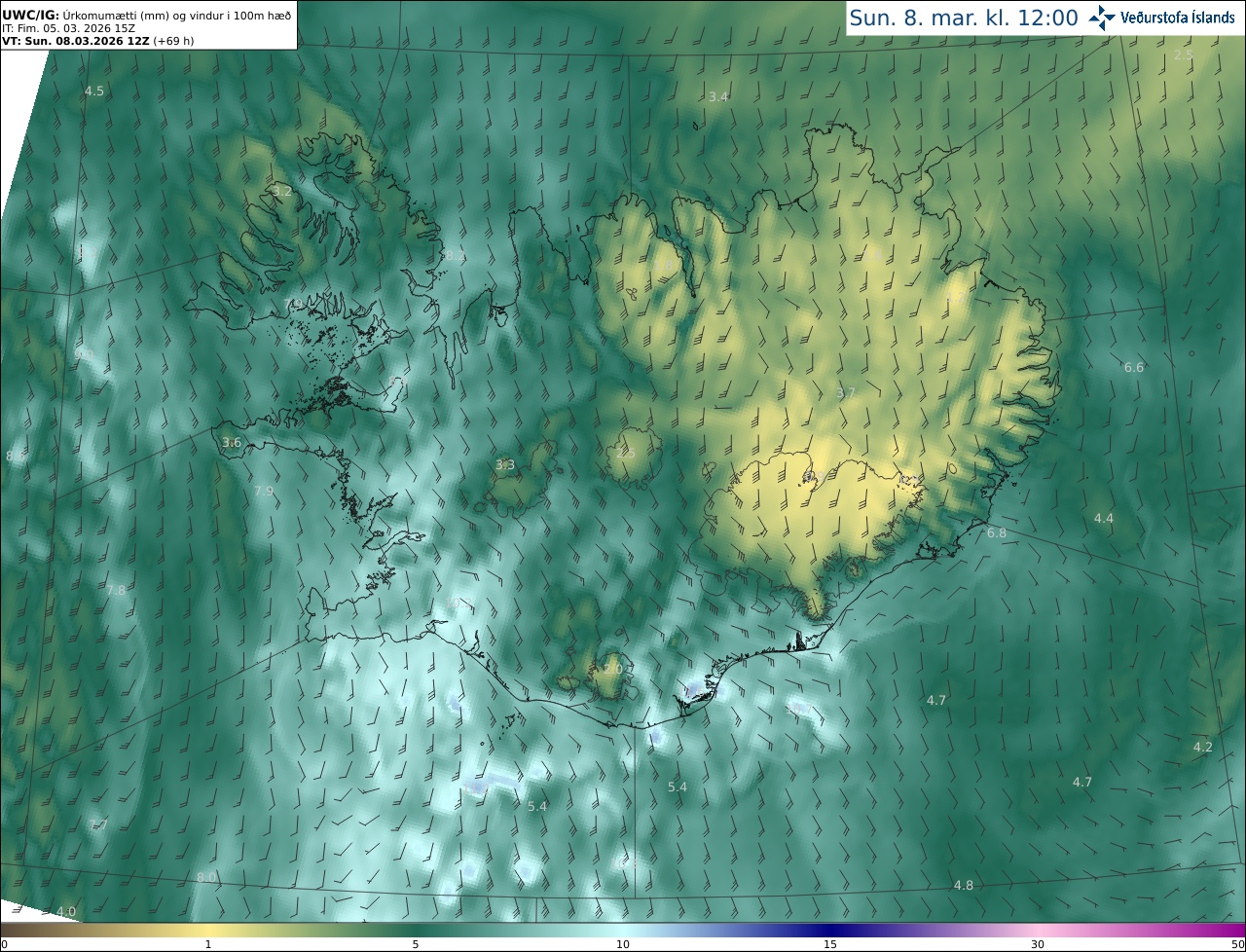Click the 3.4 value north of Iceland
Viewport: 1246px width, 952px height.
pyautogui.click(x=718, y=96)
